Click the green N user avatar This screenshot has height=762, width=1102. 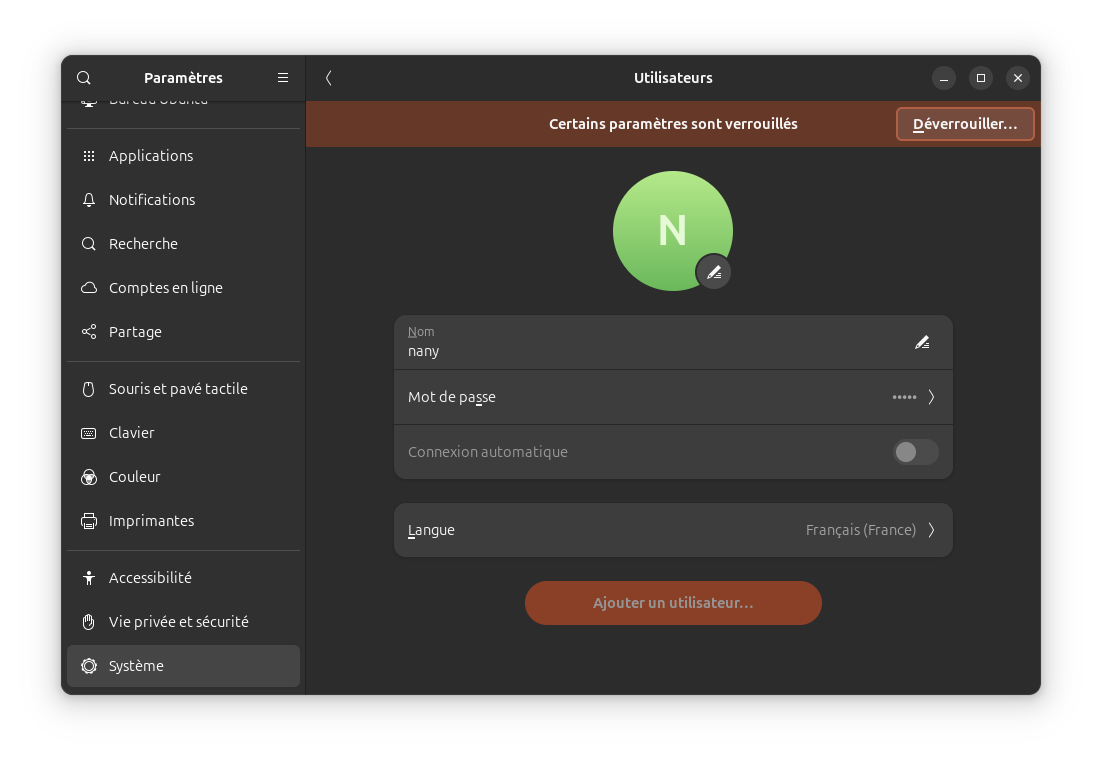point(673,231)
